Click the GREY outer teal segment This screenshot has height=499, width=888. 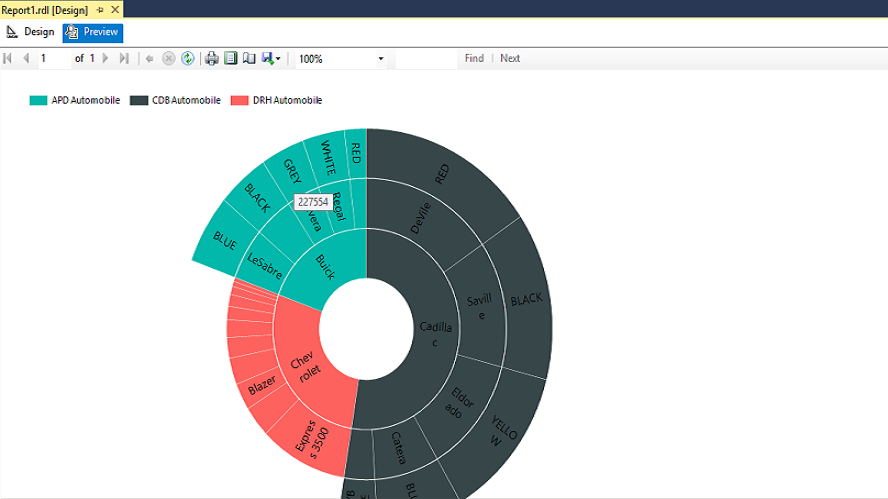click(x=292, y=170)
